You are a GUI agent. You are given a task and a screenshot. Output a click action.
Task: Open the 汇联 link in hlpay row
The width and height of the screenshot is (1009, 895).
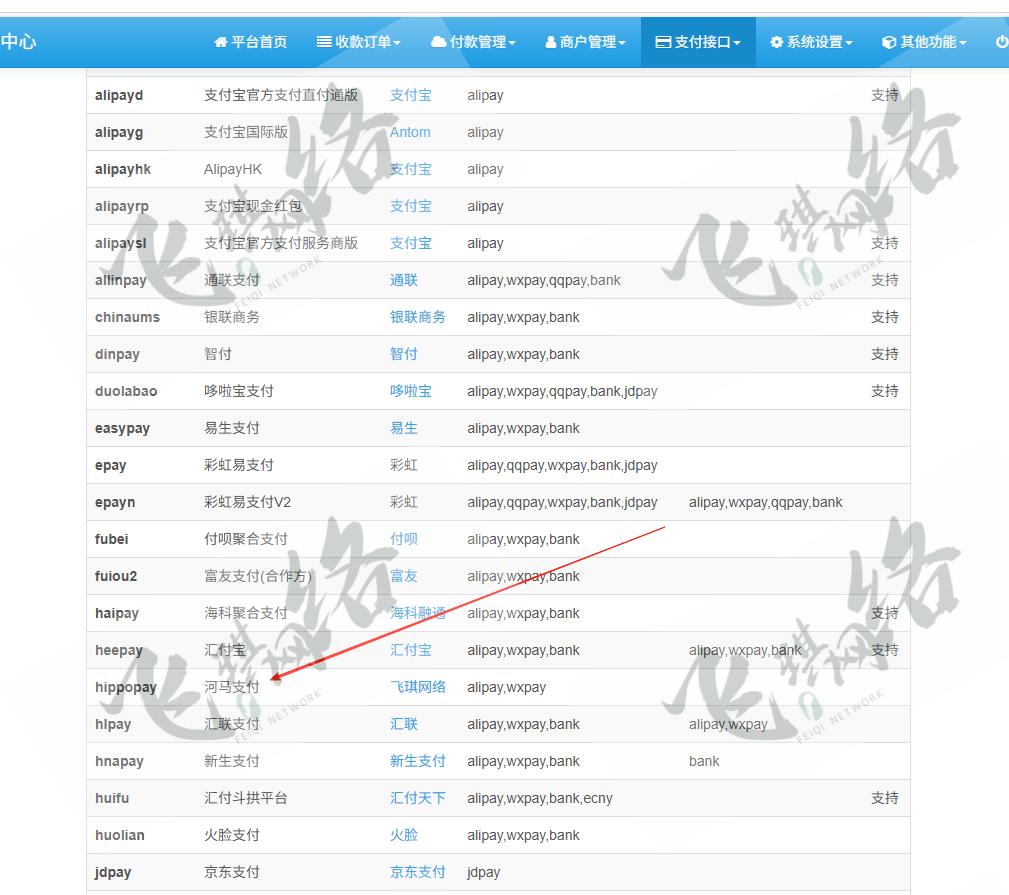click(x=403, y=724)
